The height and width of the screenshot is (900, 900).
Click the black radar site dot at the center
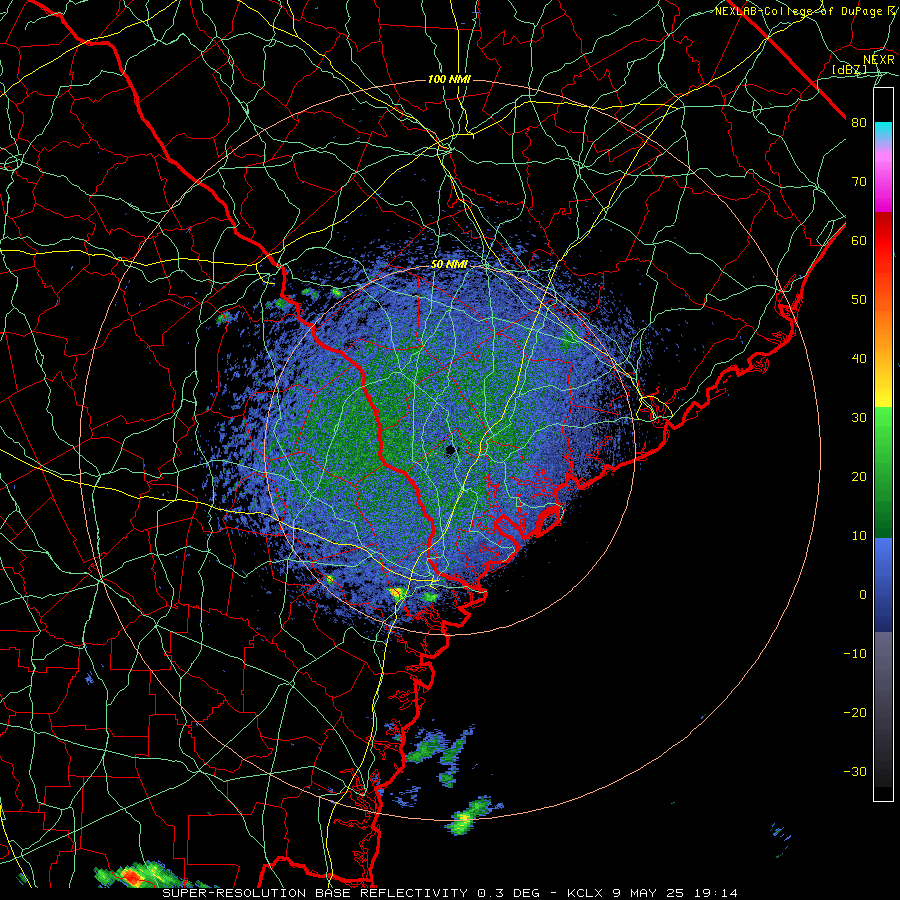[x=451, y=450]
